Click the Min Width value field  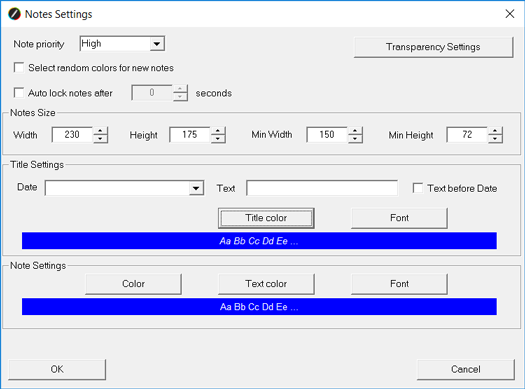327,135
